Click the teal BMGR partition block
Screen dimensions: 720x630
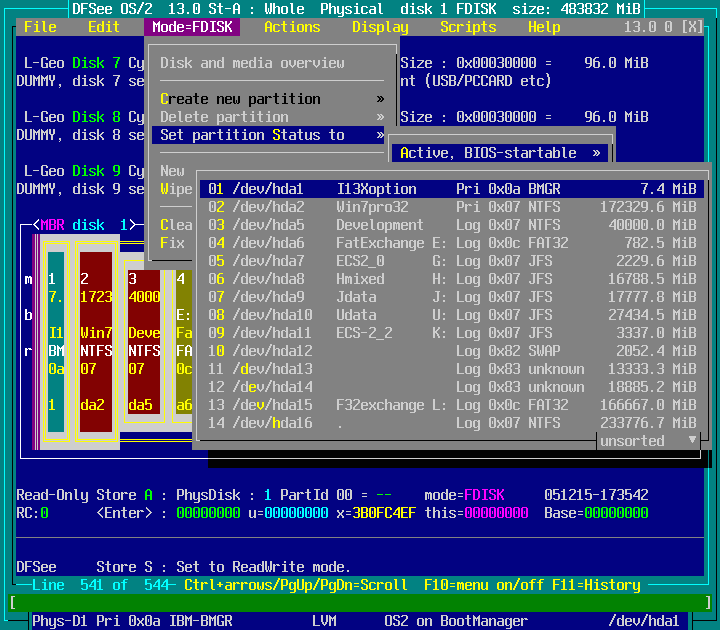point(56,342)
